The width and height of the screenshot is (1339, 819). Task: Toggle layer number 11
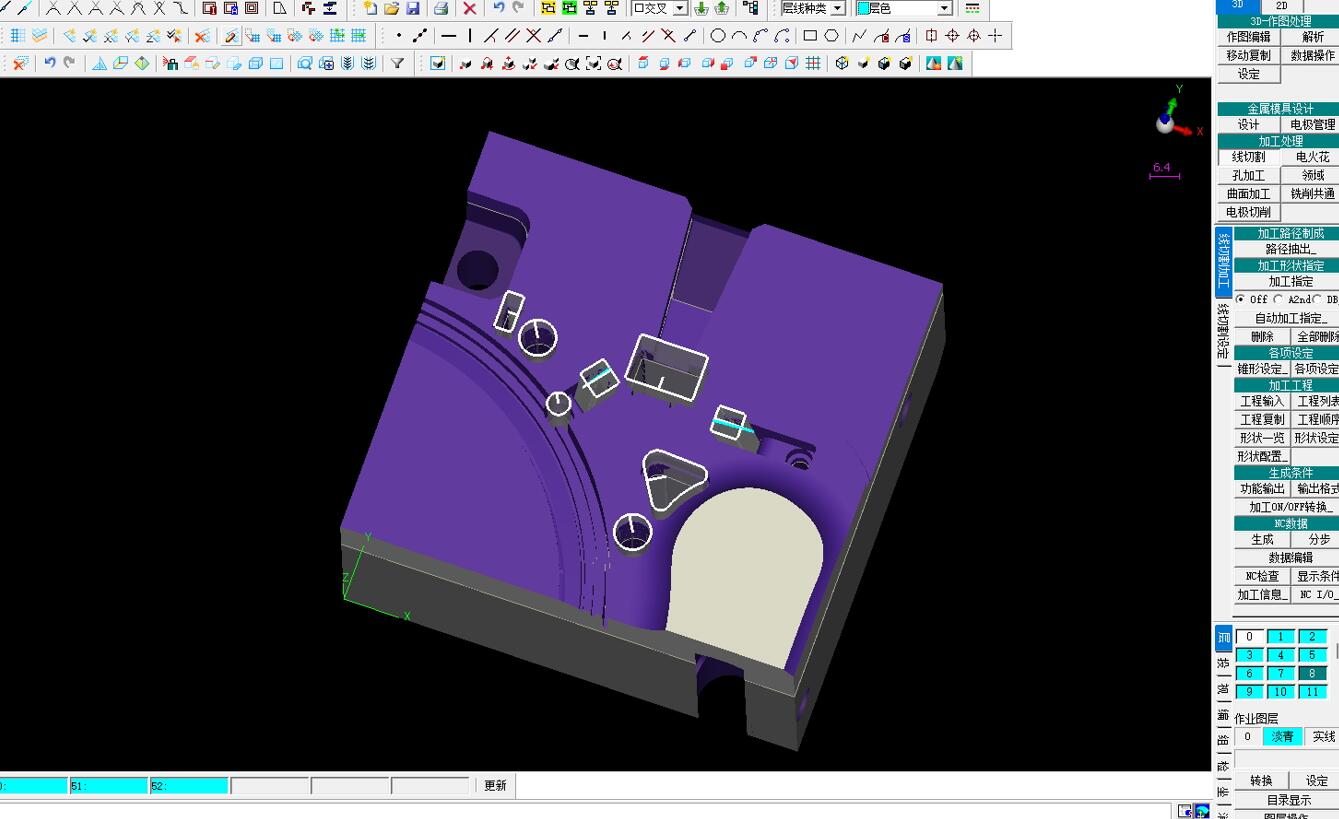coord(1312,691)
